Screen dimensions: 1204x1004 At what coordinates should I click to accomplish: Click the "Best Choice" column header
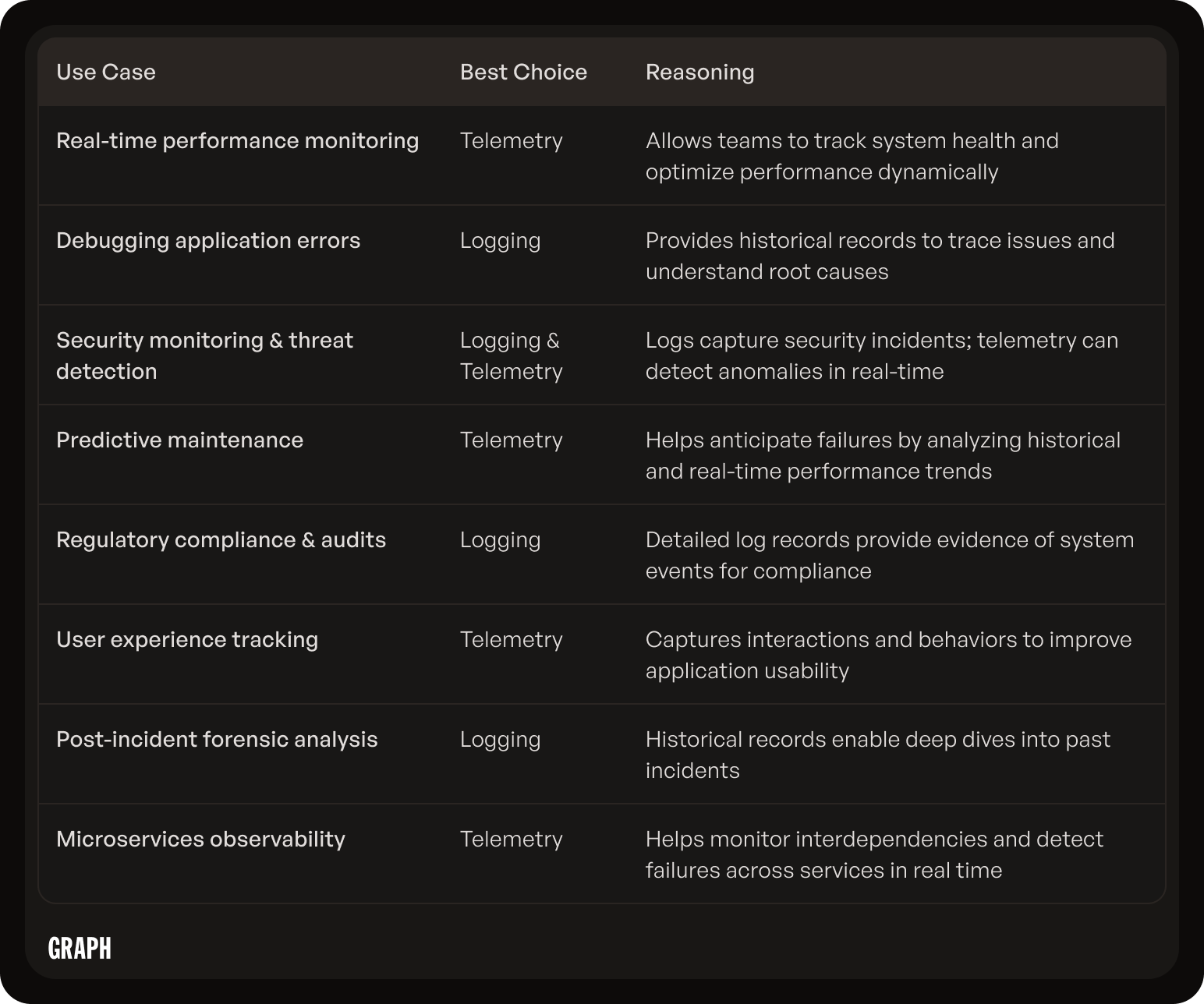point(523,72)
